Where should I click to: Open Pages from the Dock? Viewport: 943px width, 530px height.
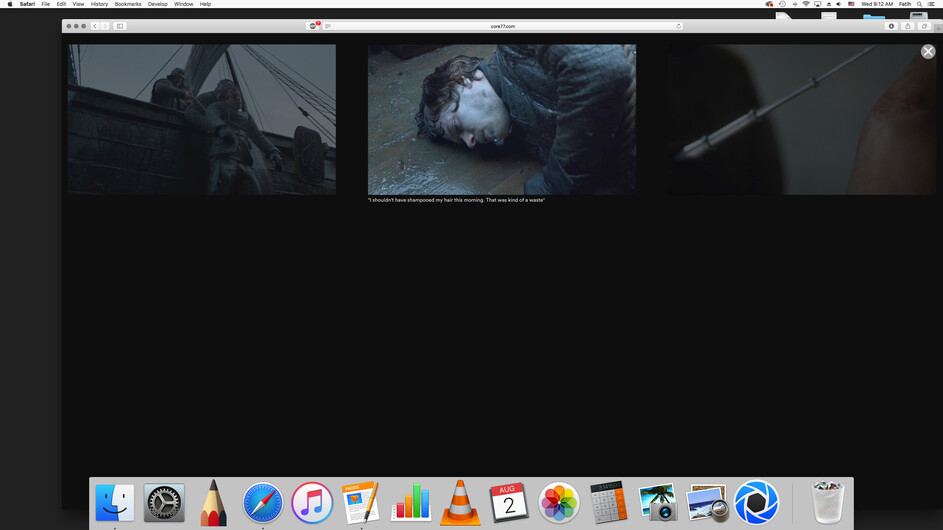[x=361, y=502]
